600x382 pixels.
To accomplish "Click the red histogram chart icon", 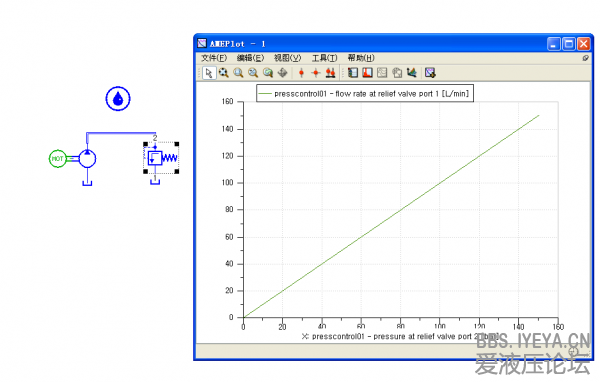I will 368,73.
